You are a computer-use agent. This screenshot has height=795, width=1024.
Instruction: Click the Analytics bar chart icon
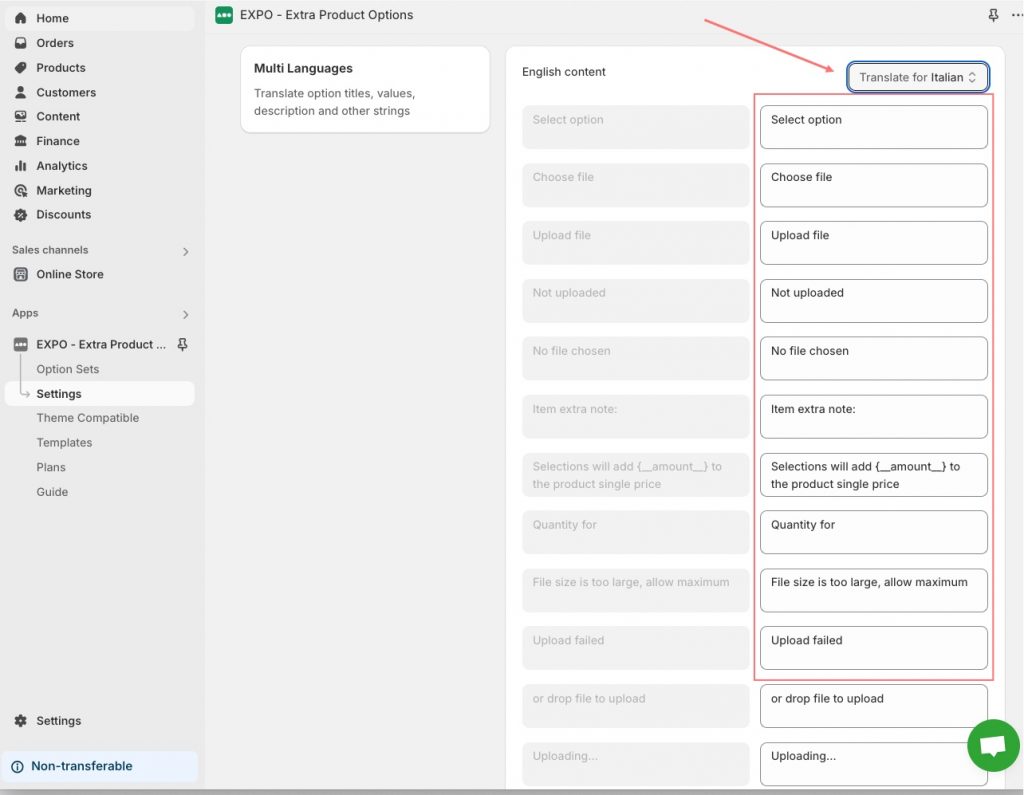20,166
